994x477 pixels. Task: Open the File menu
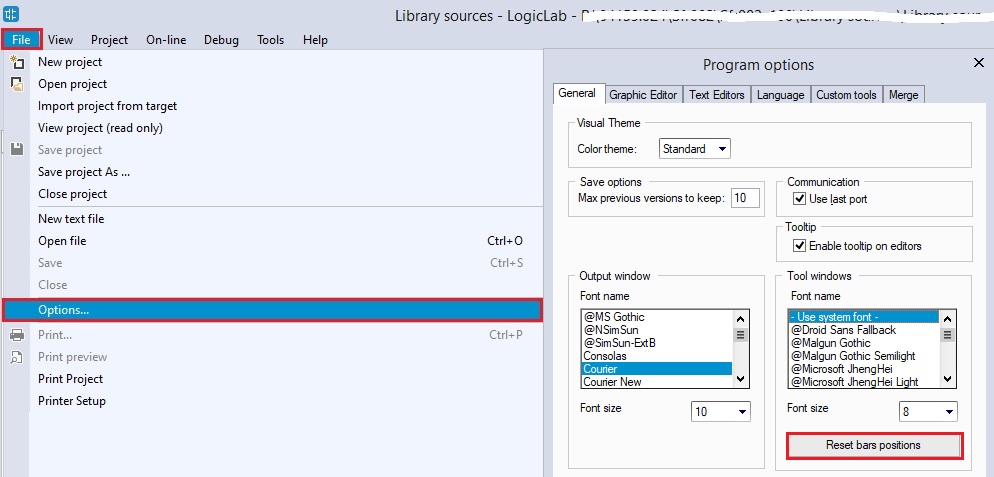click(21, 39)
